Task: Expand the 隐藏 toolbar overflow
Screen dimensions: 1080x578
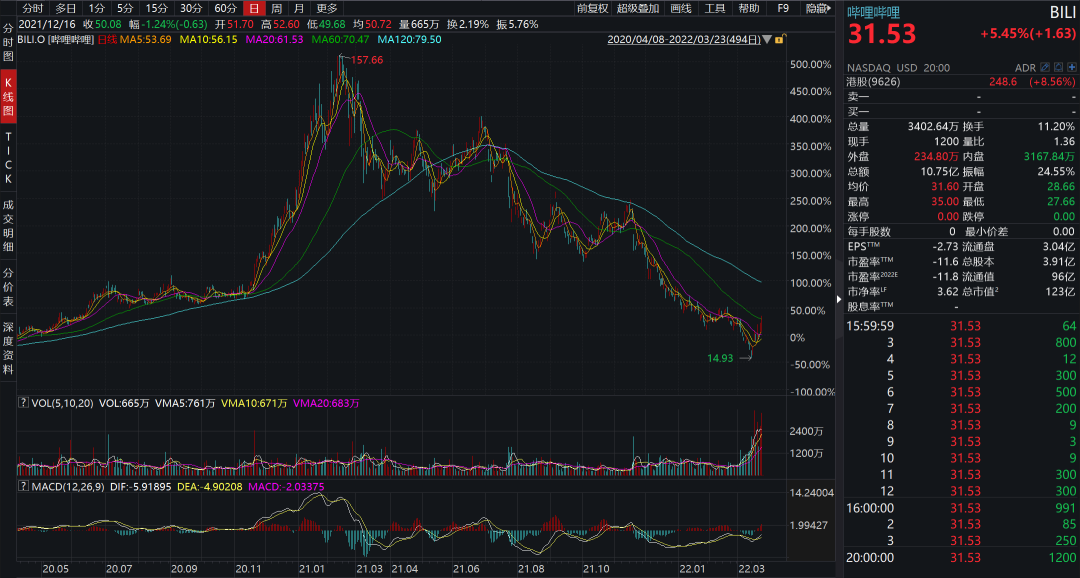Action: [818, 8]
